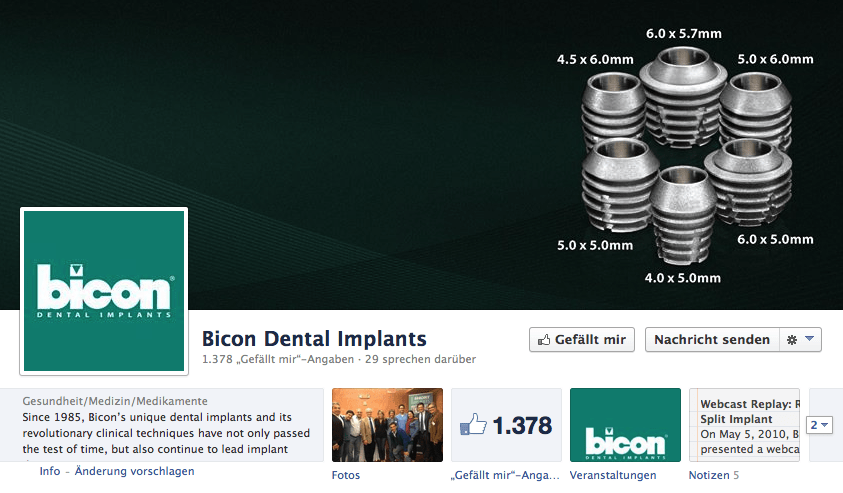Open the Veranstaltungen Bicon logo tile

625,425
